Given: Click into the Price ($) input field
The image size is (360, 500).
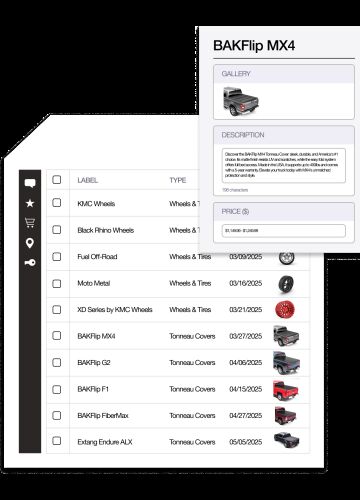Looking at the screenshot, I should (x=284, y=231).
